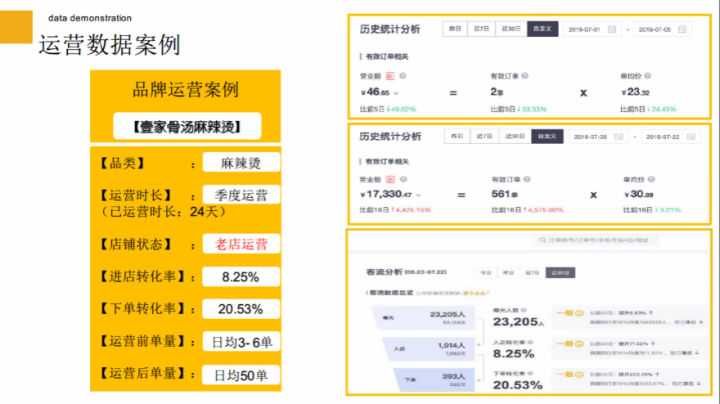Expand the suggestion arrow in the 20.53% row
The height and width of the screenshot is (404, 720).
[699, 383]
